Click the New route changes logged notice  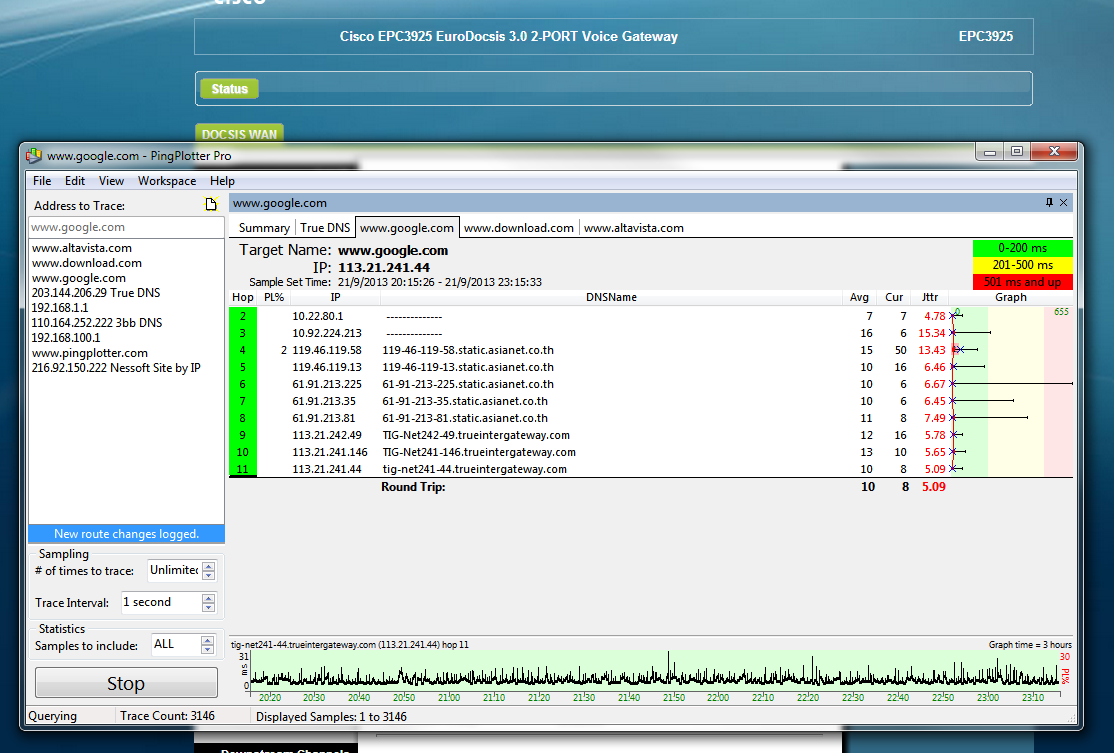pyautogui.click(x=126, y=533)
